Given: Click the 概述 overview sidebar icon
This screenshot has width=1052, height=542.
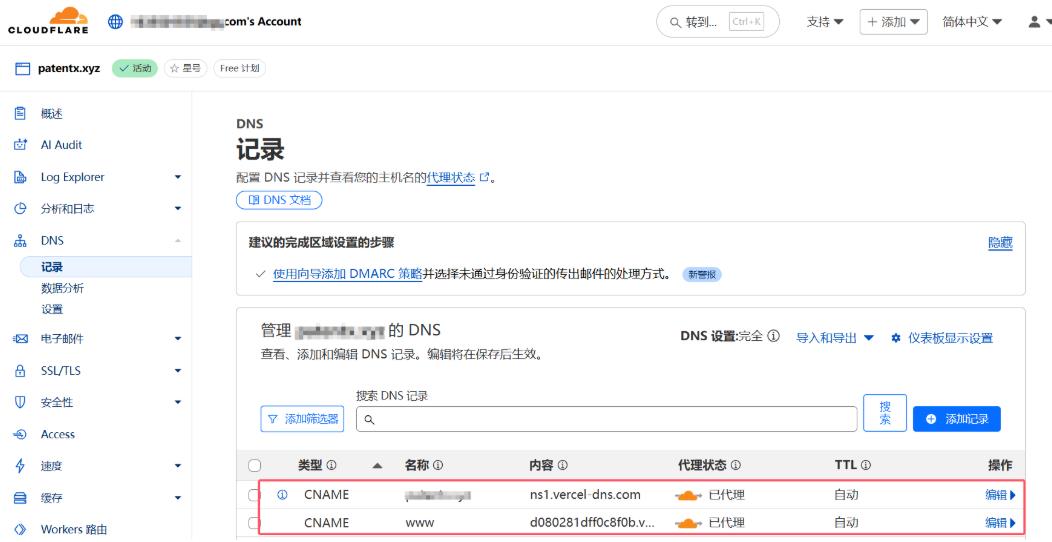Looking at the screenshot, I should pos(19,114).
